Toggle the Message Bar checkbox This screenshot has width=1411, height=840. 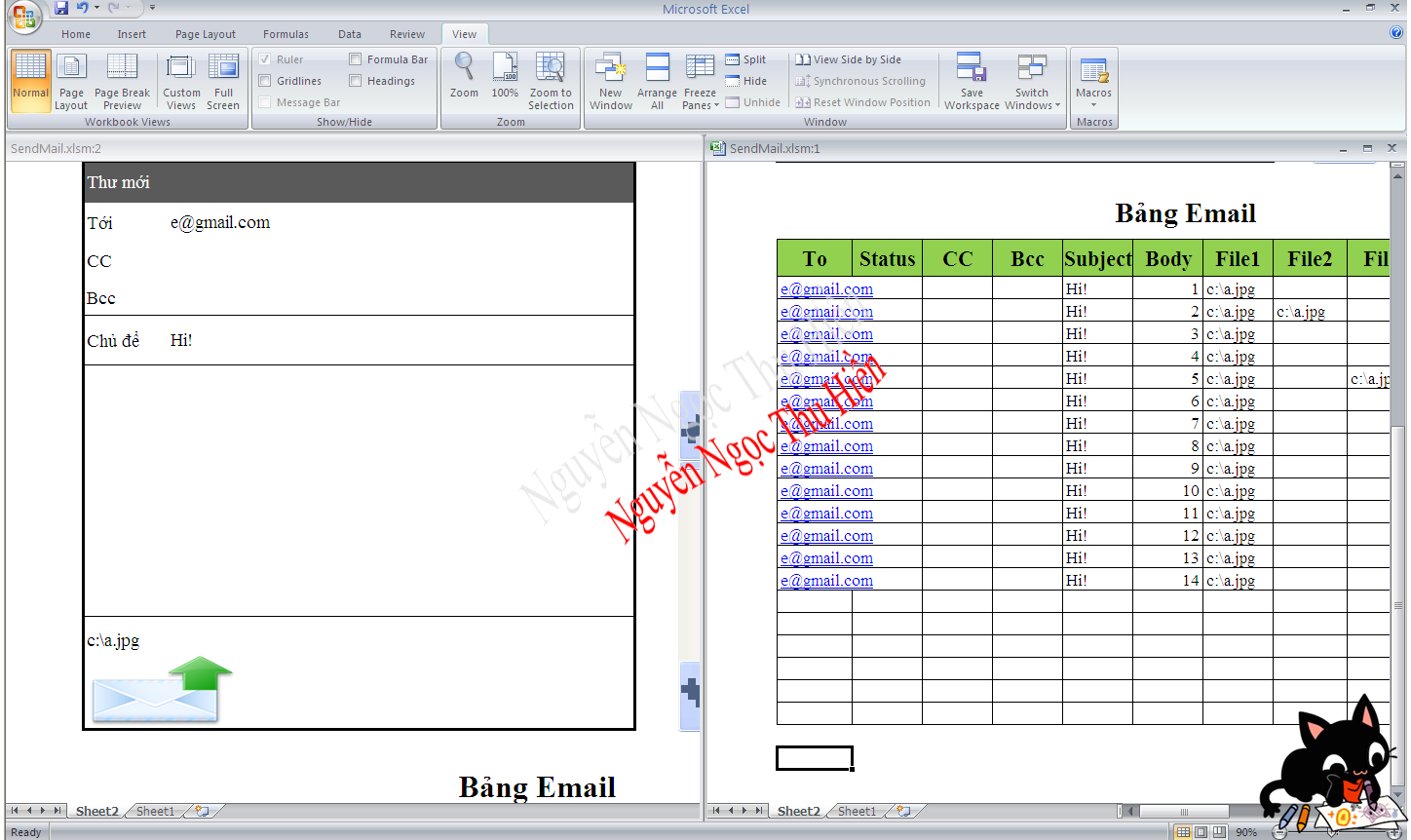click(265, 102)
